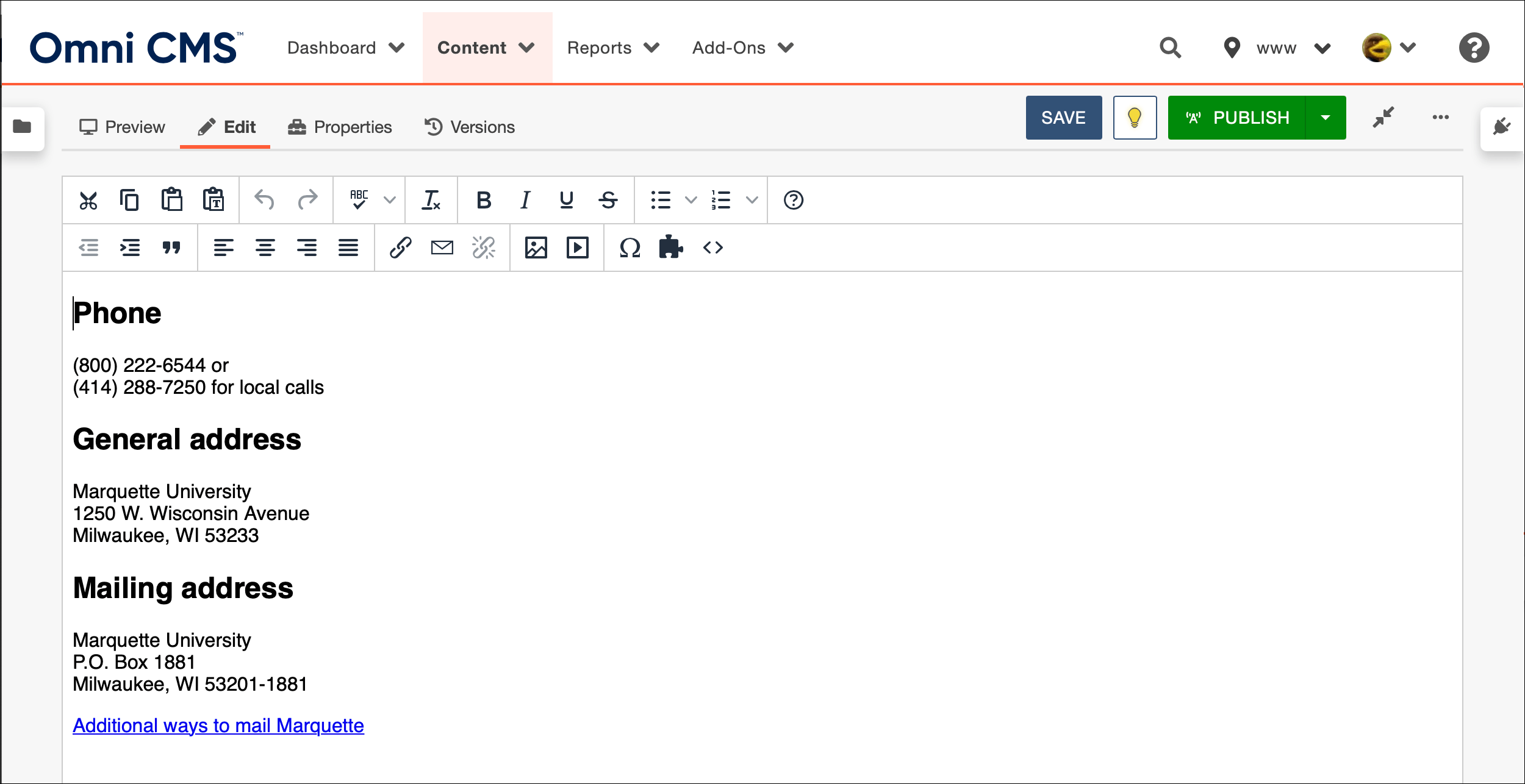Click the broken link unlink icon
Viewport: 1525px width, 784px height.
(x=484, y=248)
